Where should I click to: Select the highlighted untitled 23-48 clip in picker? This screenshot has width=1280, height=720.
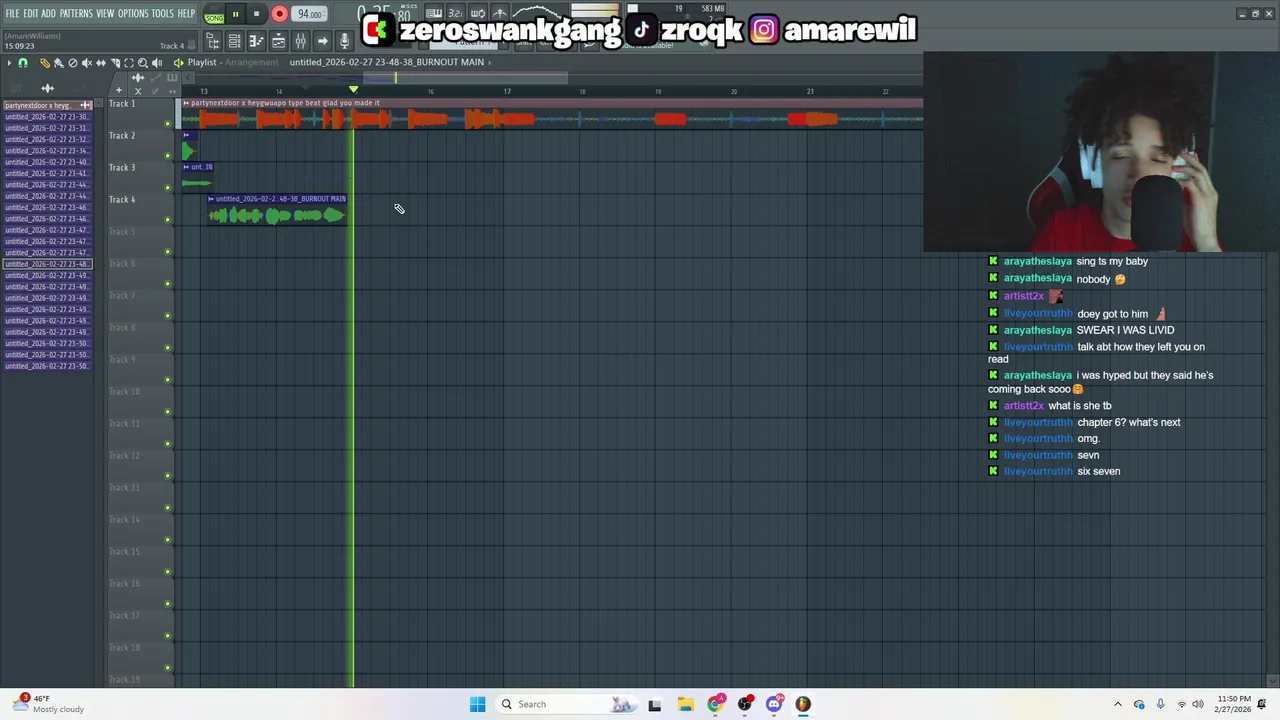(47, 264)
